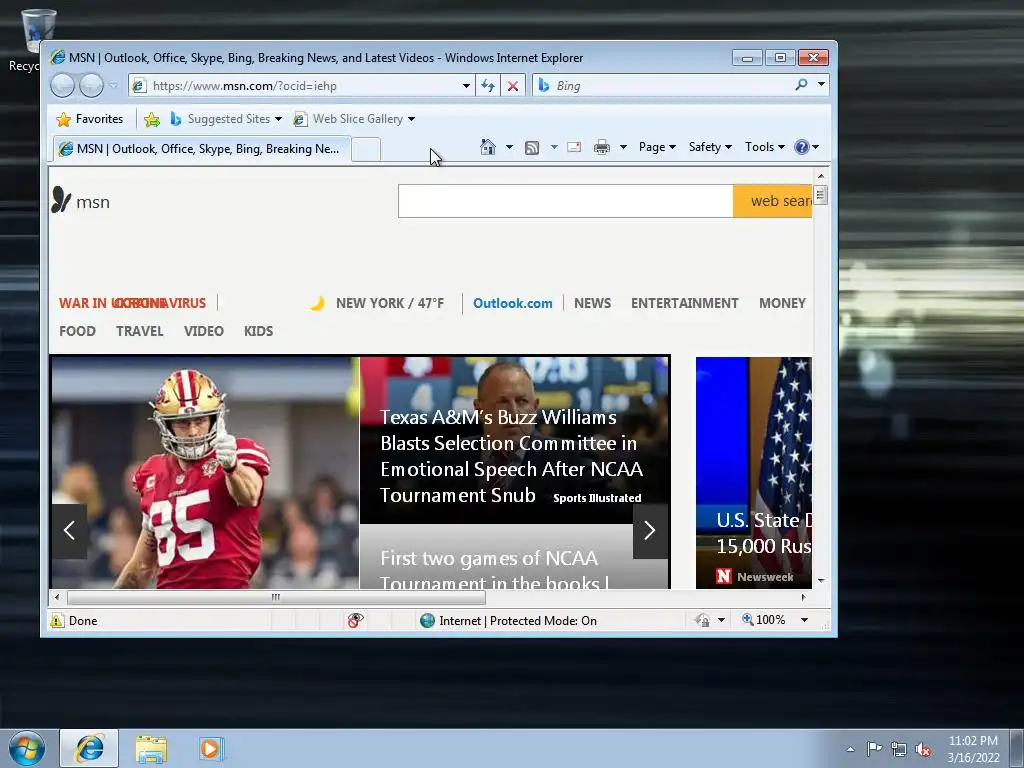This screenshot has height=768, width=1024.
Task: Click the orange web search button
Action: point(773,200)
